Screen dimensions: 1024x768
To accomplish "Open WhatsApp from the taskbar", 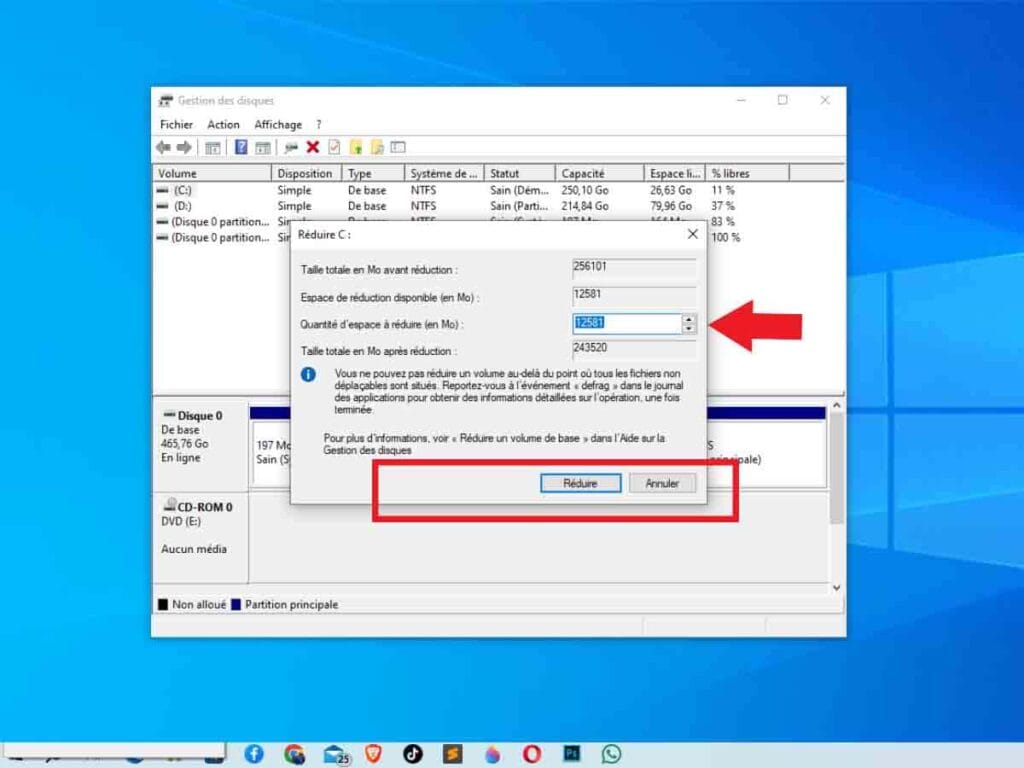I will [x=611, y=754].
